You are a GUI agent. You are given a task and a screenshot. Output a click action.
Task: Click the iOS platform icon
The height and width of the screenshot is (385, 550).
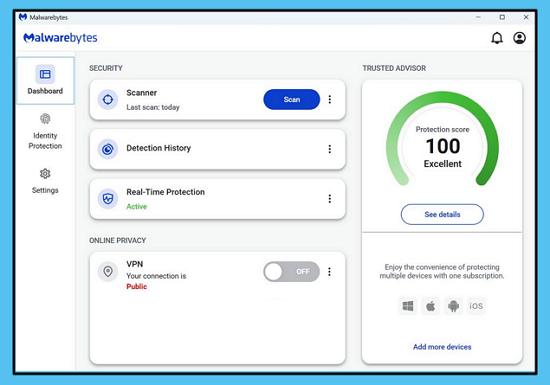(x=476, y=306)
